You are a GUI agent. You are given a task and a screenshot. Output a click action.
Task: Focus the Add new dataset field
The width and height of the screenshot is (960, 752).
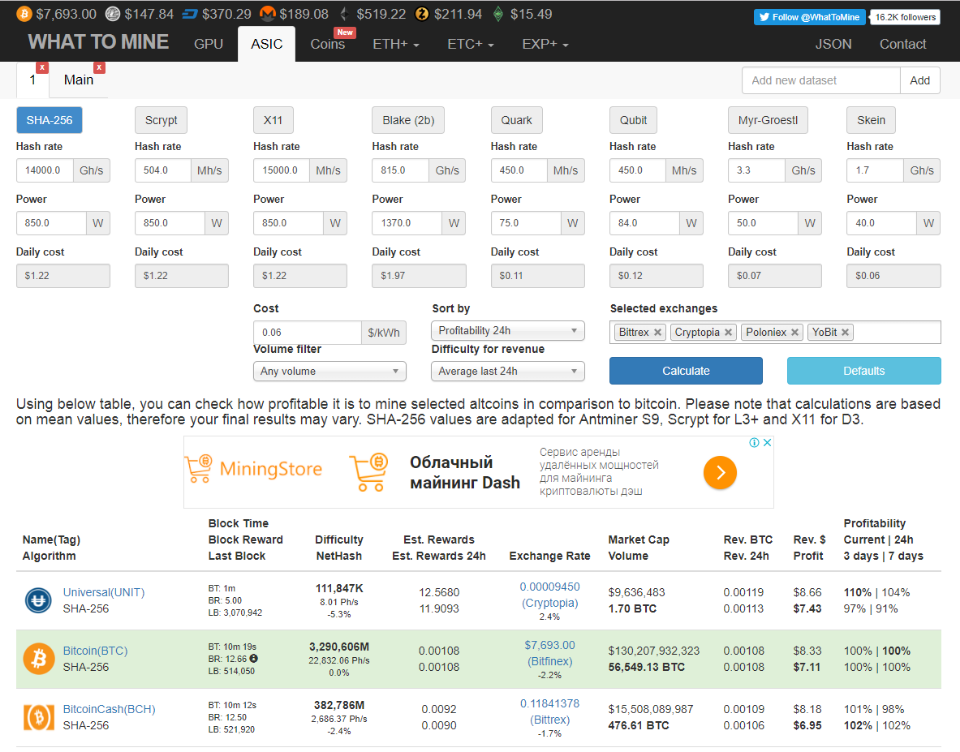click(x=821, y=80)
